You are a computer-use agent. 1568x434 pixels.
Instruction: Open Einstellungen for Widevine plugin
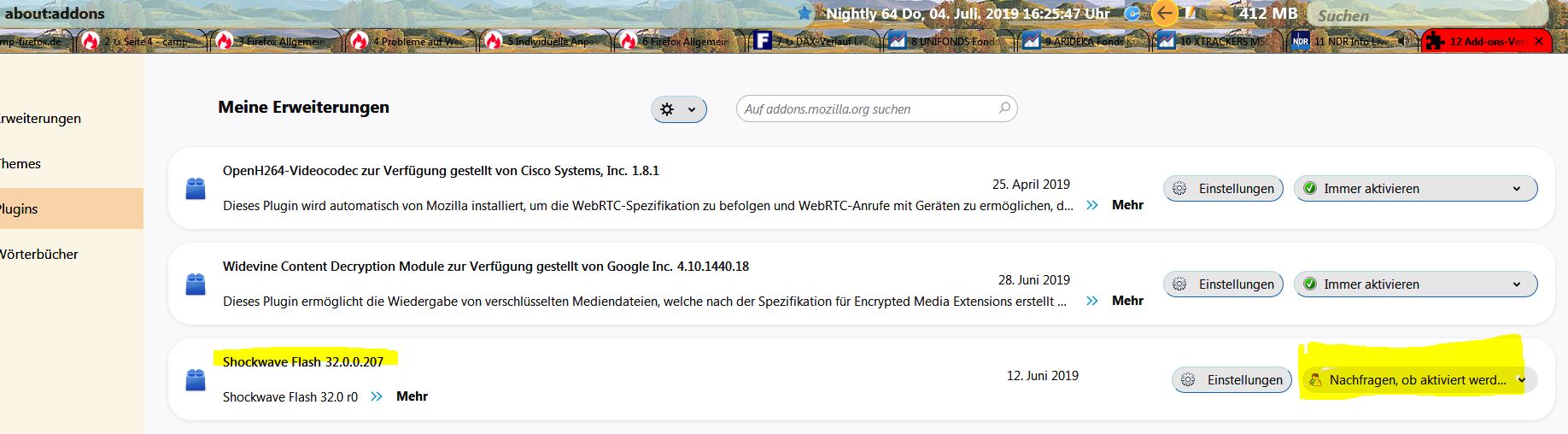click(1223, 284)
